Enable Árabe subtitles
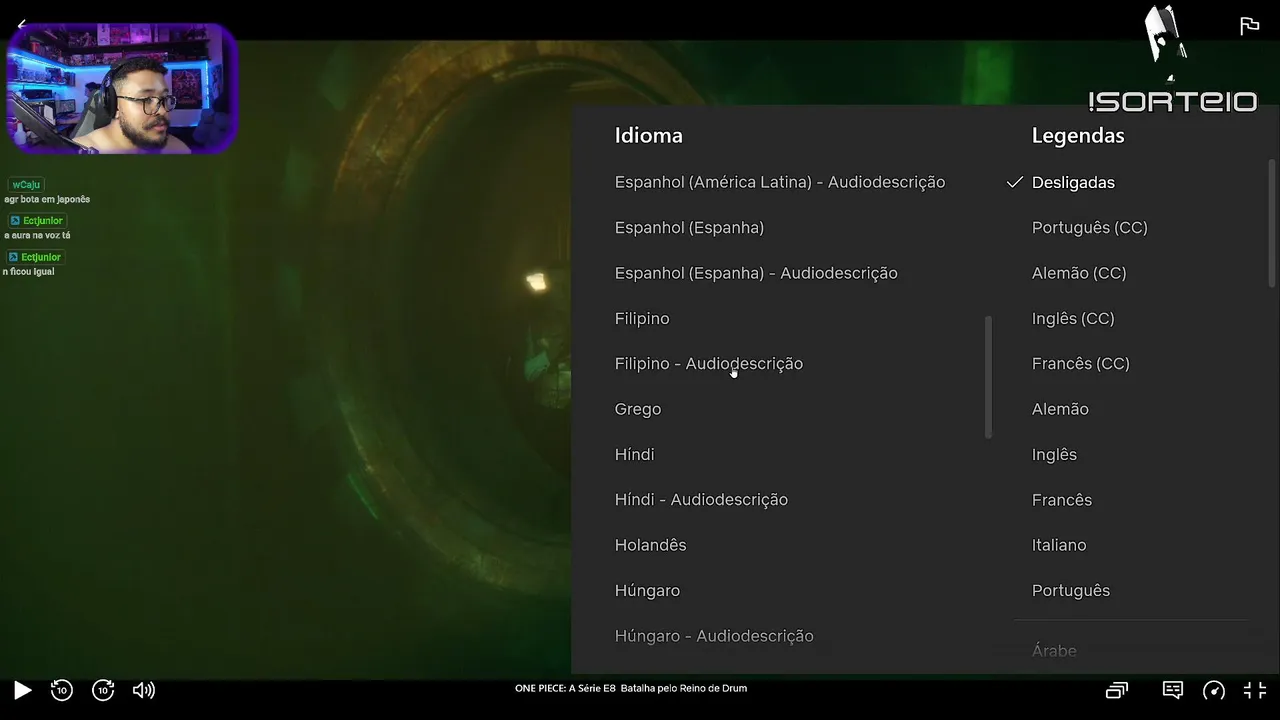Viewport: 1280px width, 720px height. point(1054,651)
